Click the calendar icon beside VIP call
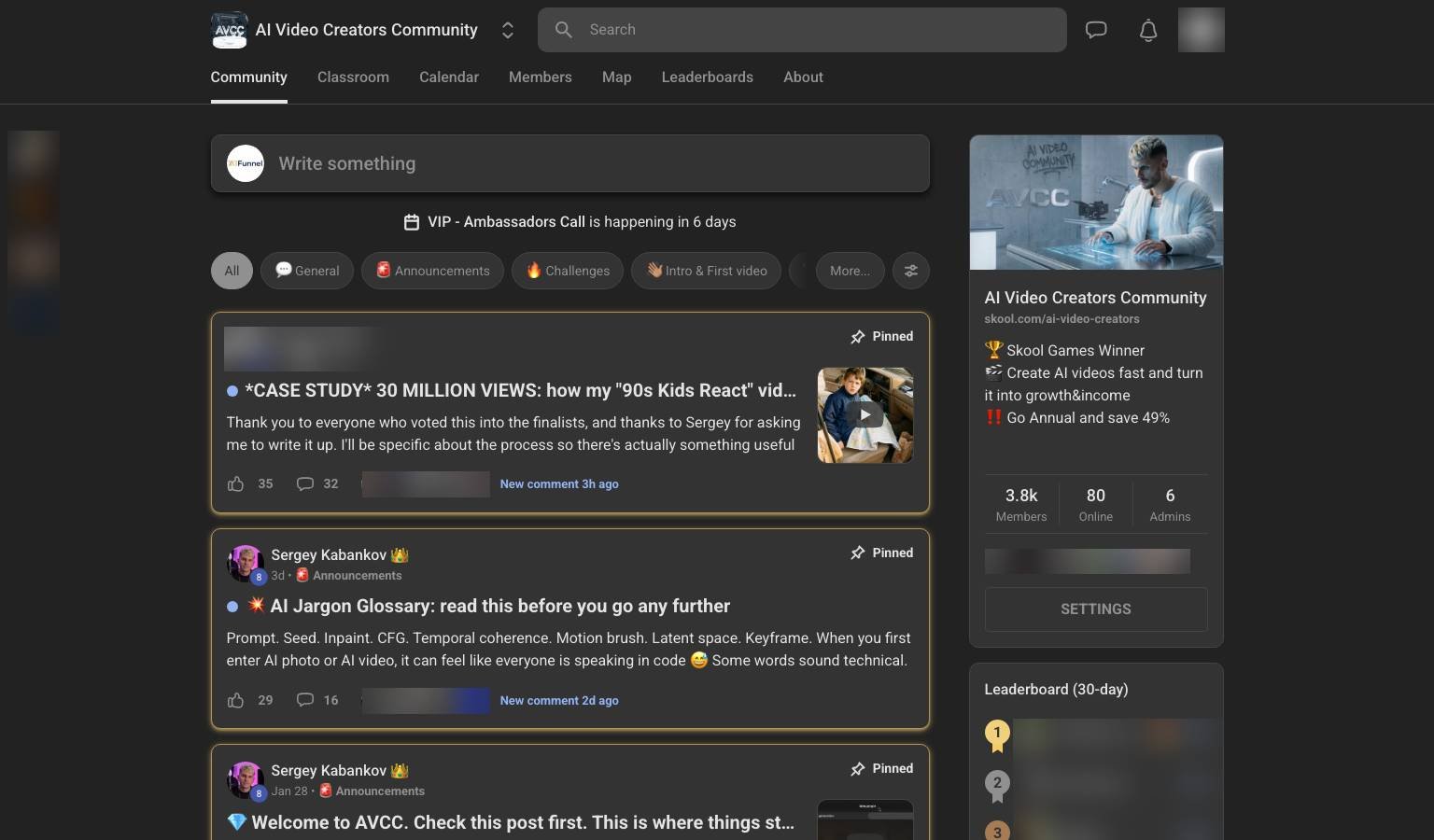The image size is (1434, 840). [x=412, y=222]
